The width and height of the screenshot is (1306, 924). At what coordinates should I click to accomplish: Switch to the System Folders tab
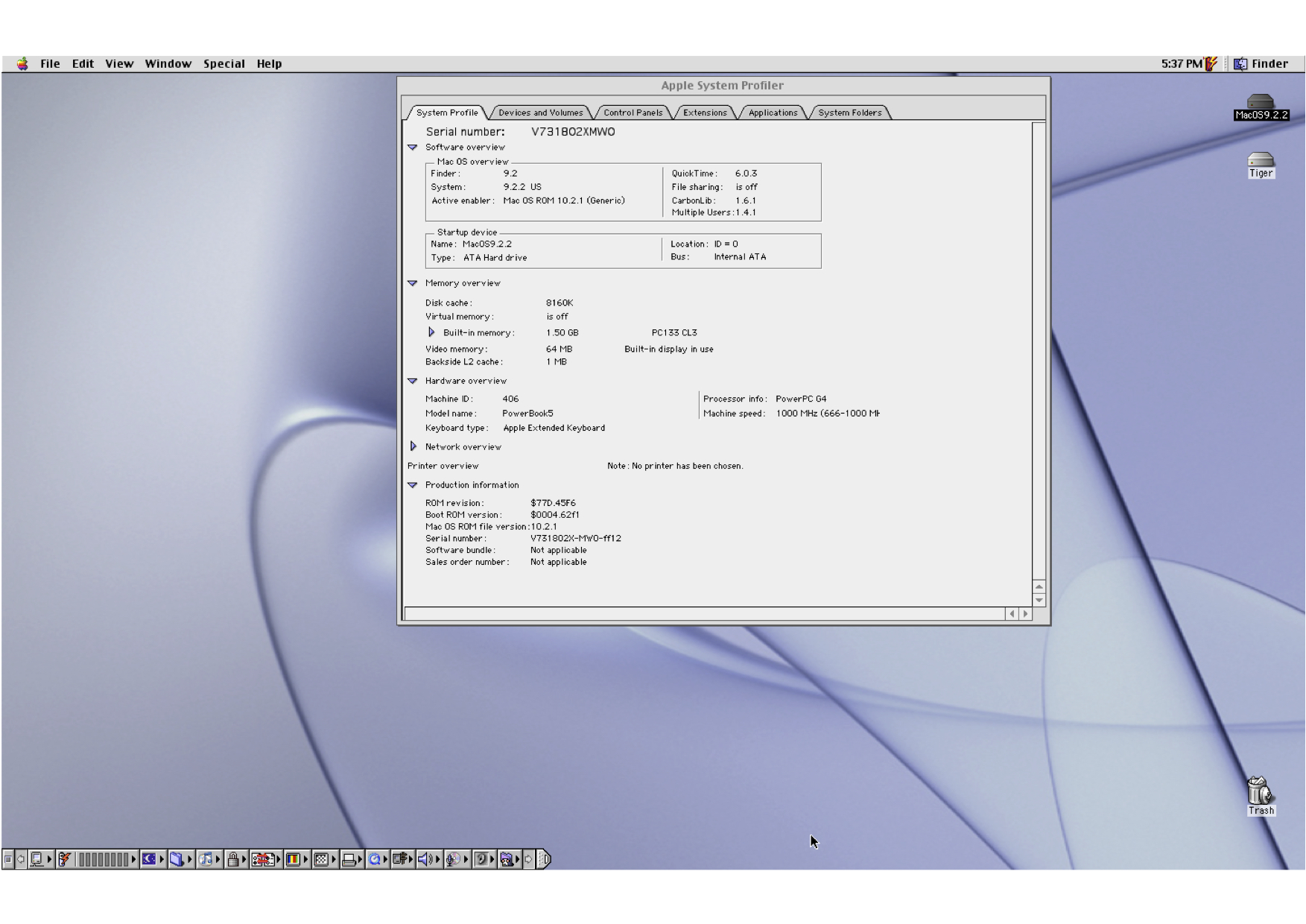pos(850,113)
